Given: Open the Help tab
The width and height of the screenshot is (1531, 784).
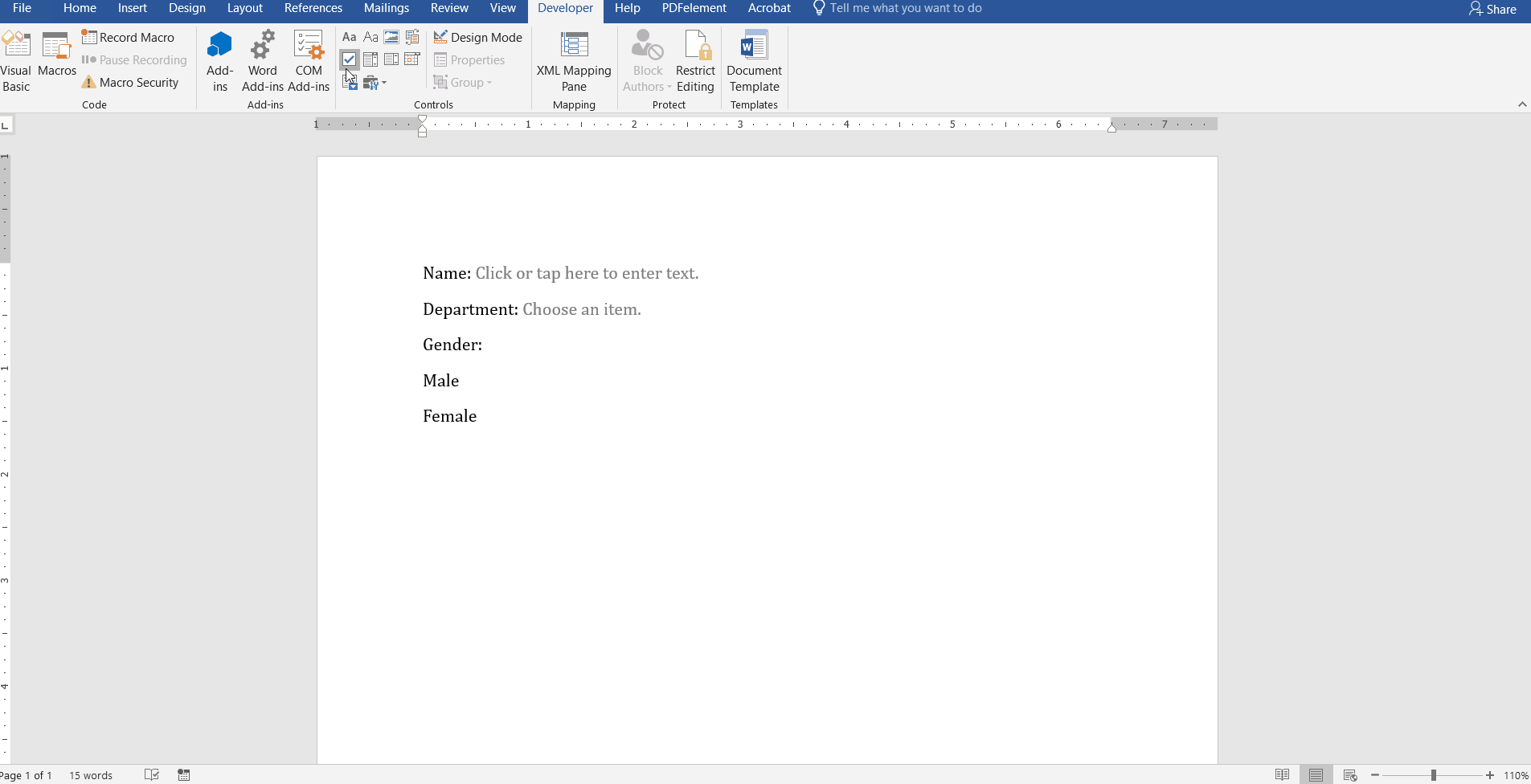Looking at the screenshot, I should (627, 8).
